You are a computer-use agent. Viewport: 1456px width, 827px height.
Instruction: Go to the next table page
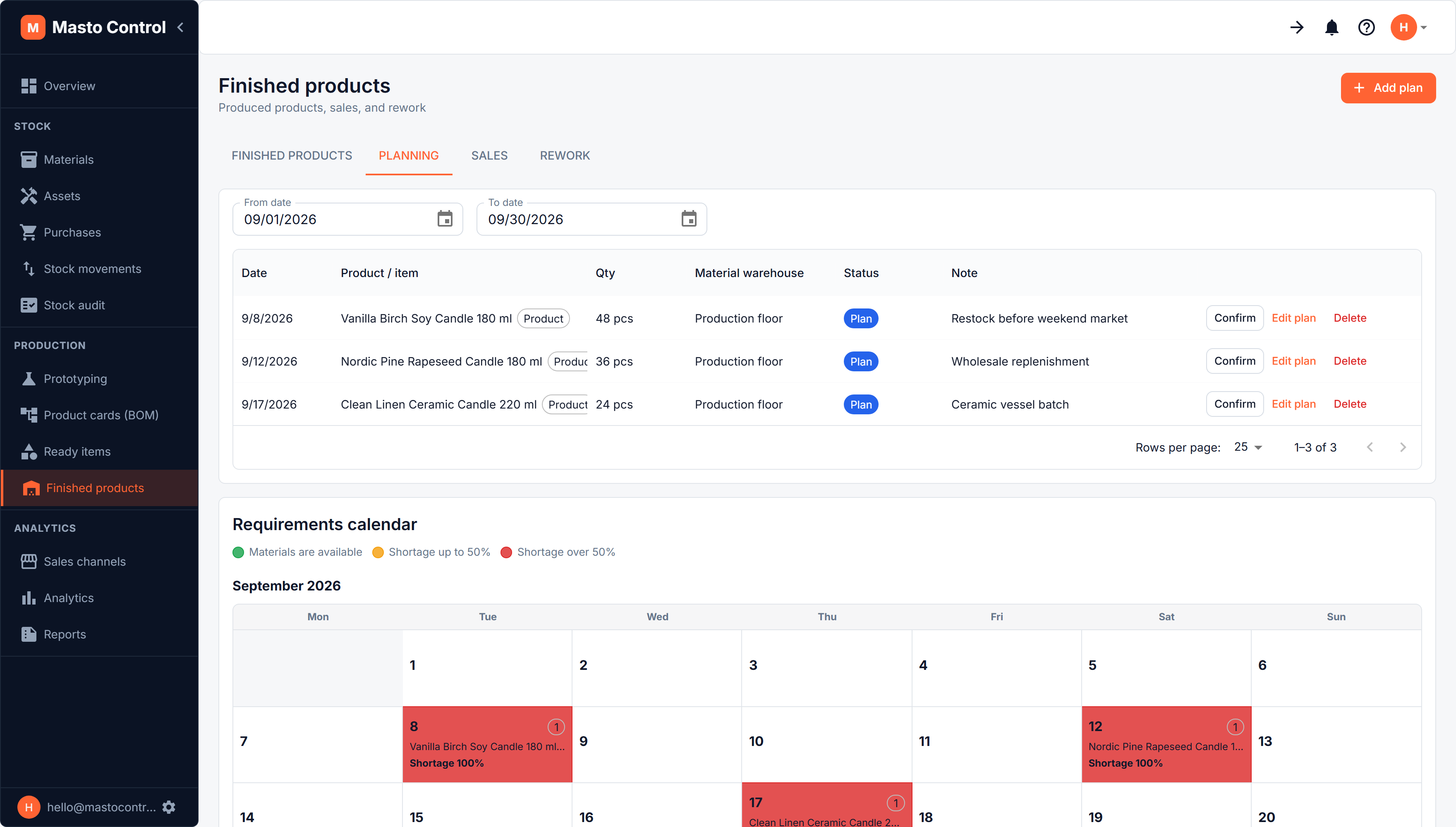1403,447
